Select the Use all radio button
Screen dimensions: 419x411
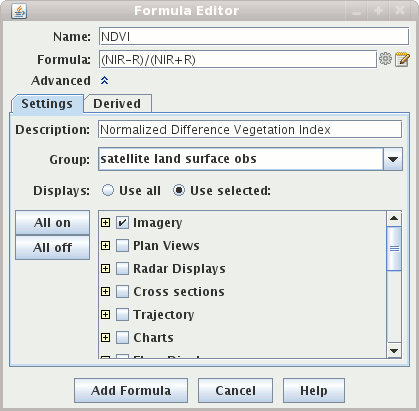coord(108,190)
